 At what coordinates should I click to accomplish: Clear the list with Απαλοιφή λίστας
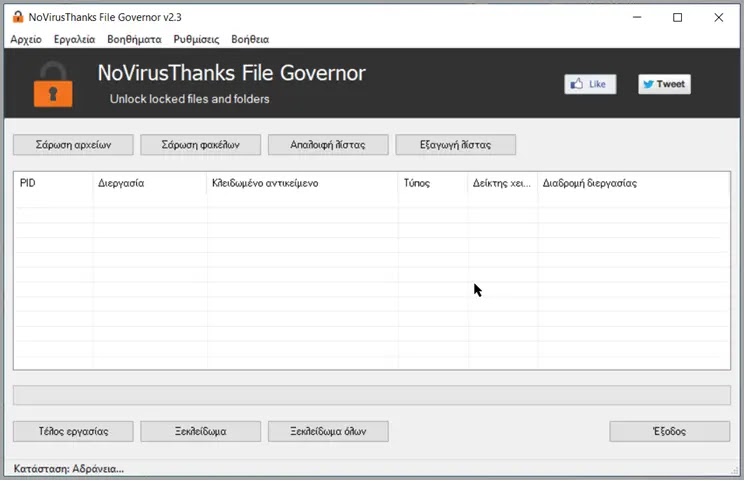coord(328,145)
